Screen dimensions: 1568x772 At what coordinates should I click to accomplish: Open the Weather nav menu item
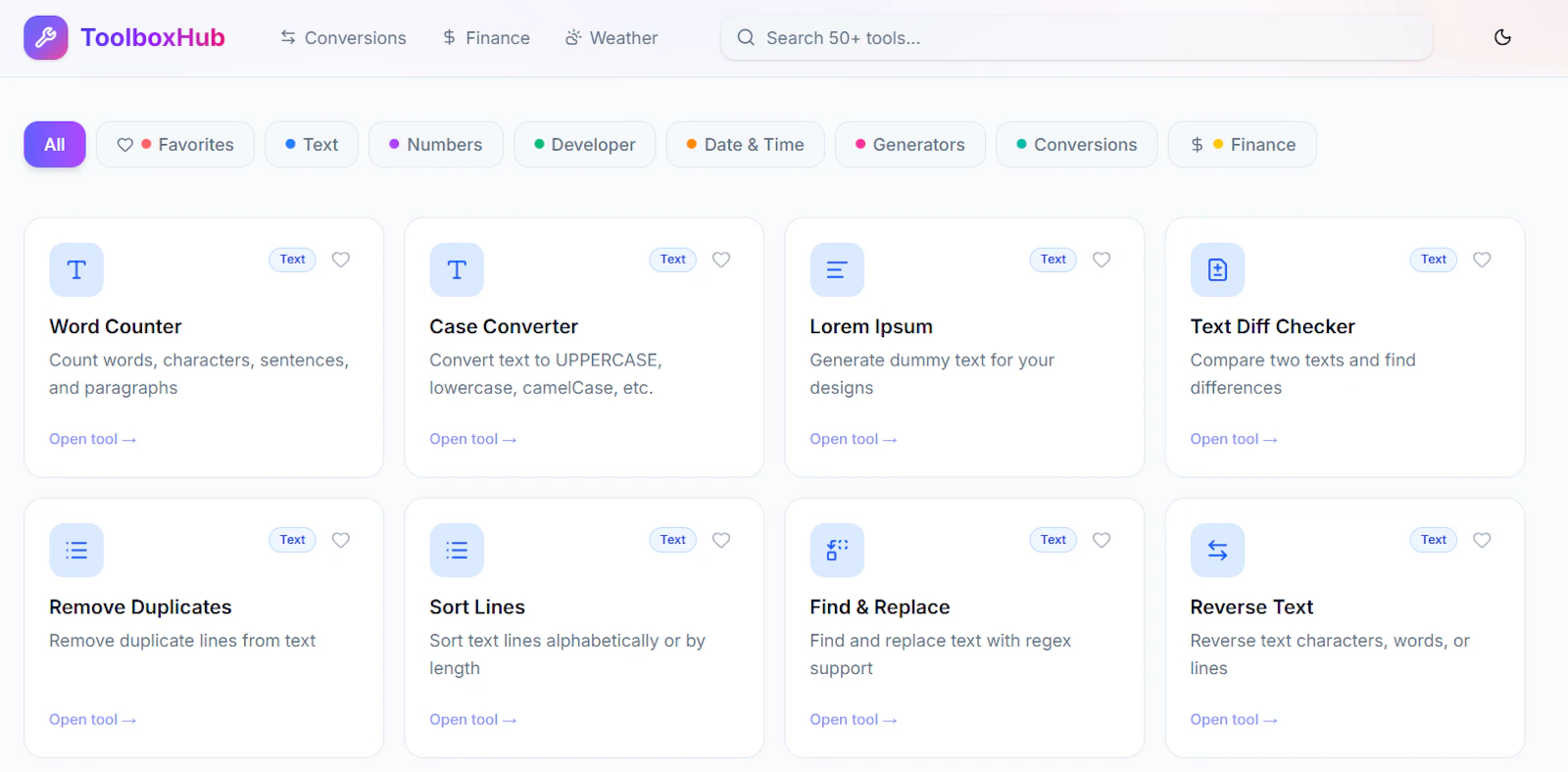tap(612, 38)
